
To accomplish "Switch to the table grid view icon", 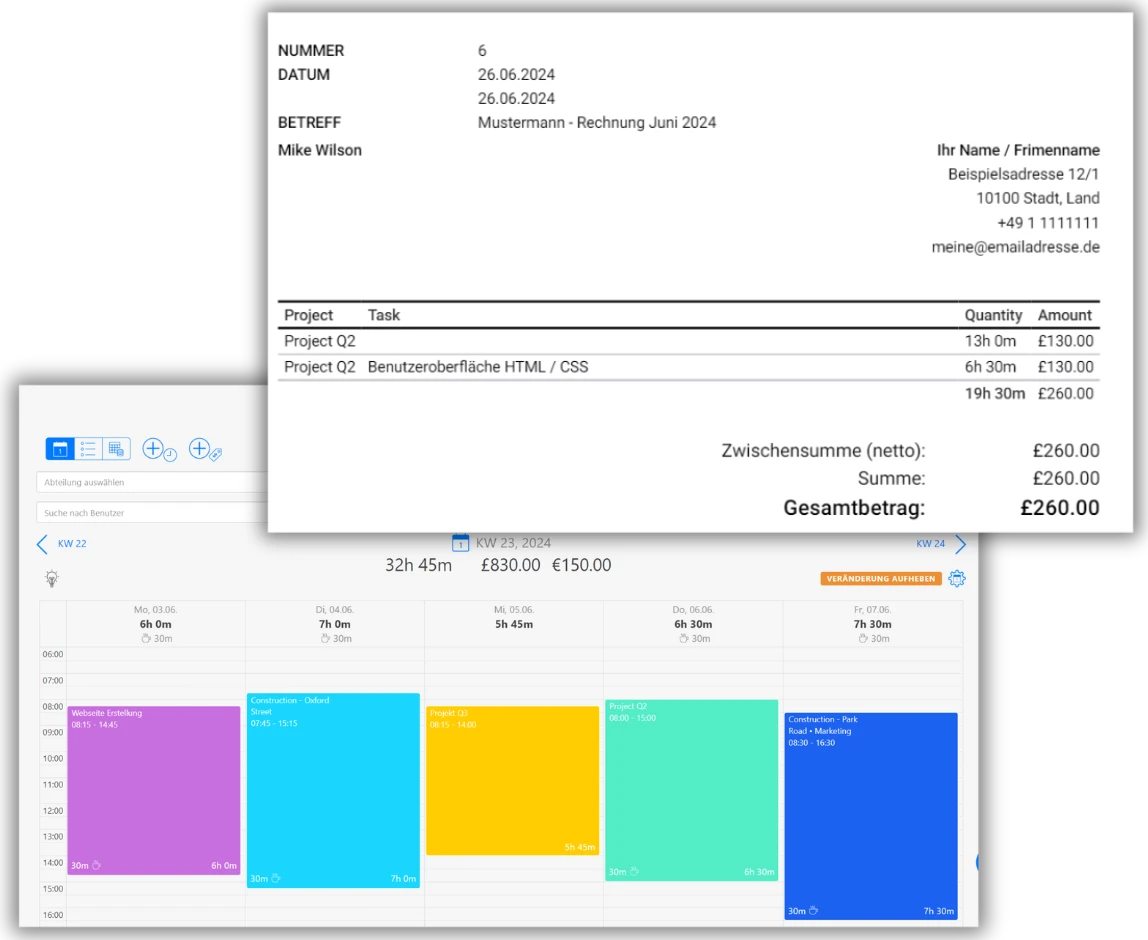I will [116, 449].
